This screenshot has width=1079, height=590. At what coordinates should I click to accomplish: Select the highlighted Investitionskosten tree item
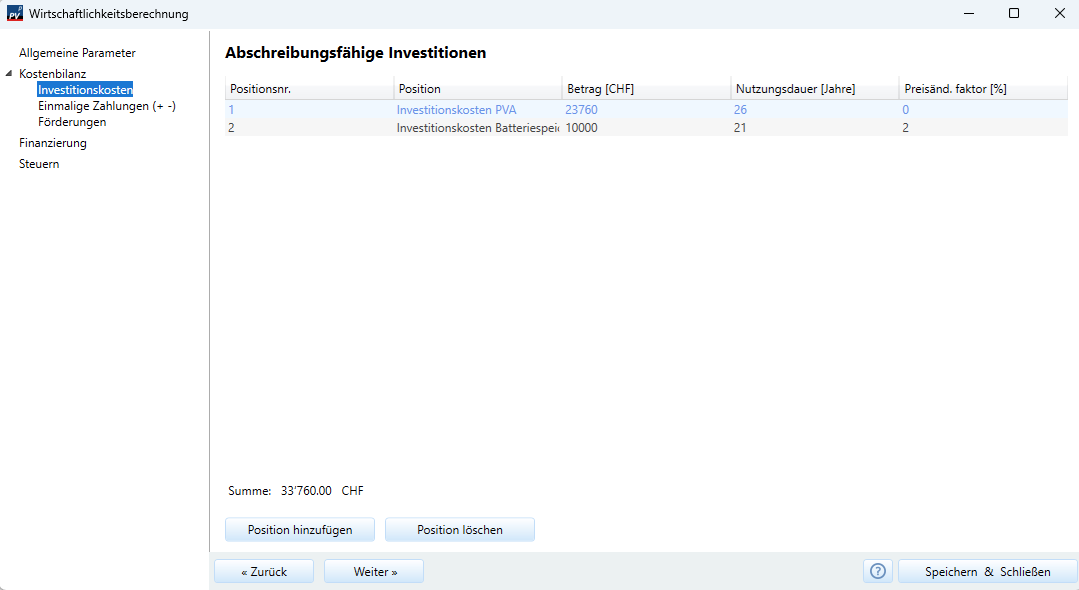85,89
